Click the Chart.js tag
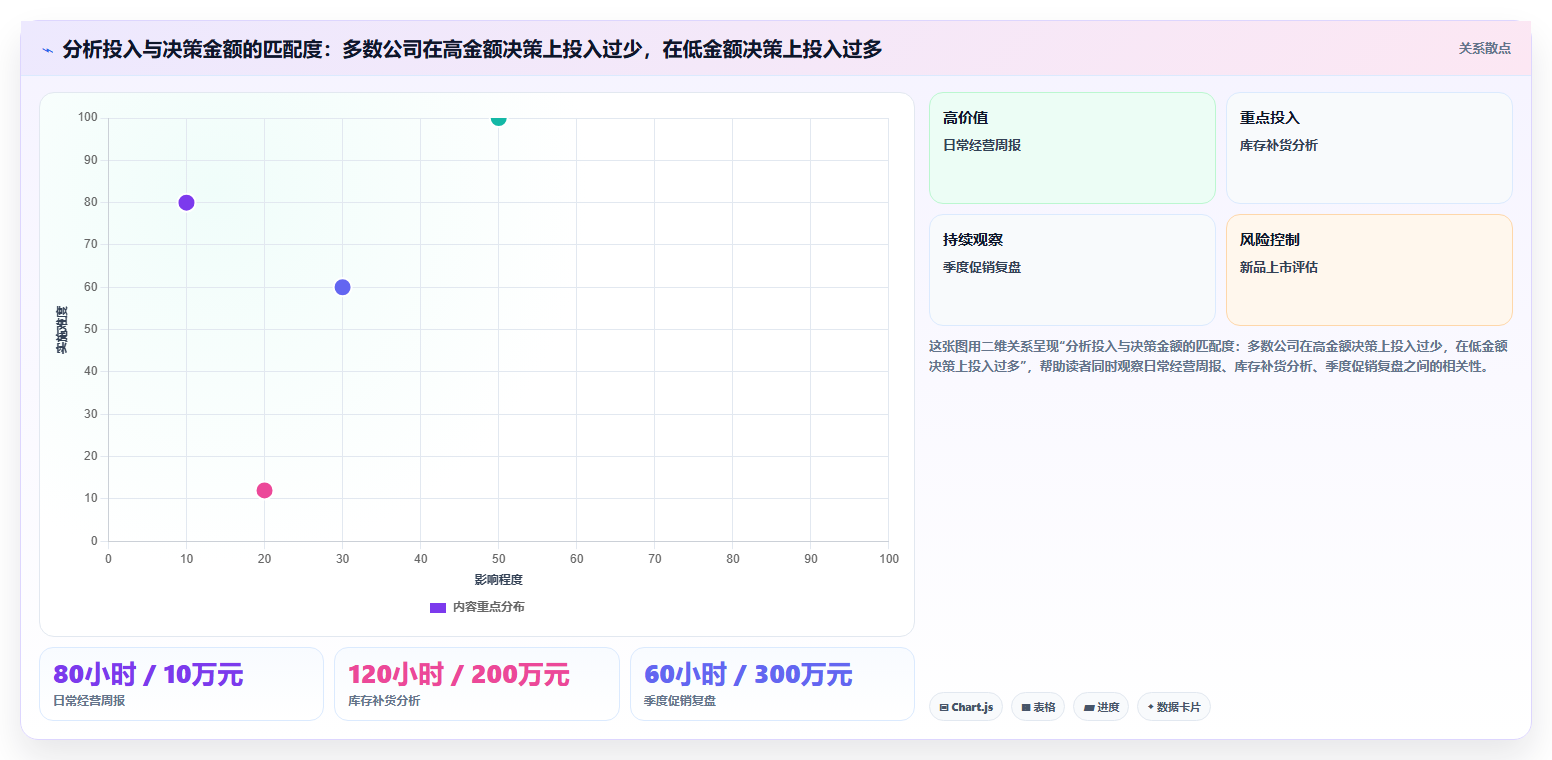Viewport: 1552px width, 760px height. [966, 707]
